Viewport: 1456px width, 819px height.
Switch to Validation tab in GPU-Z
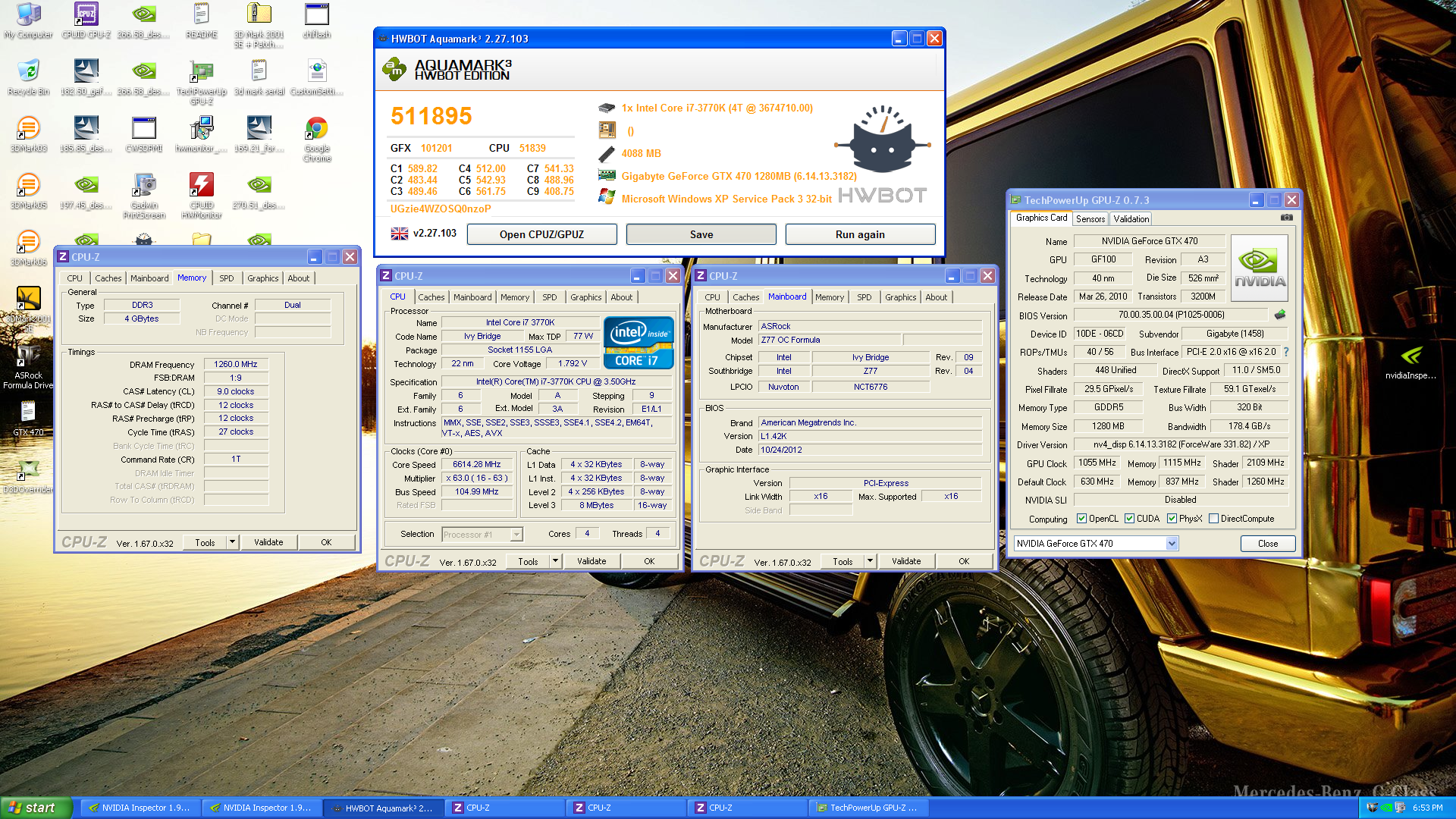coord(1131,218)
